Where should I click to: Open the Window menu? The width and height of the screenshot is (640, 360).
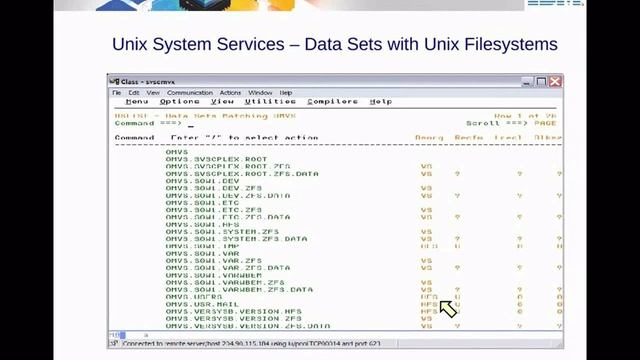260,93
